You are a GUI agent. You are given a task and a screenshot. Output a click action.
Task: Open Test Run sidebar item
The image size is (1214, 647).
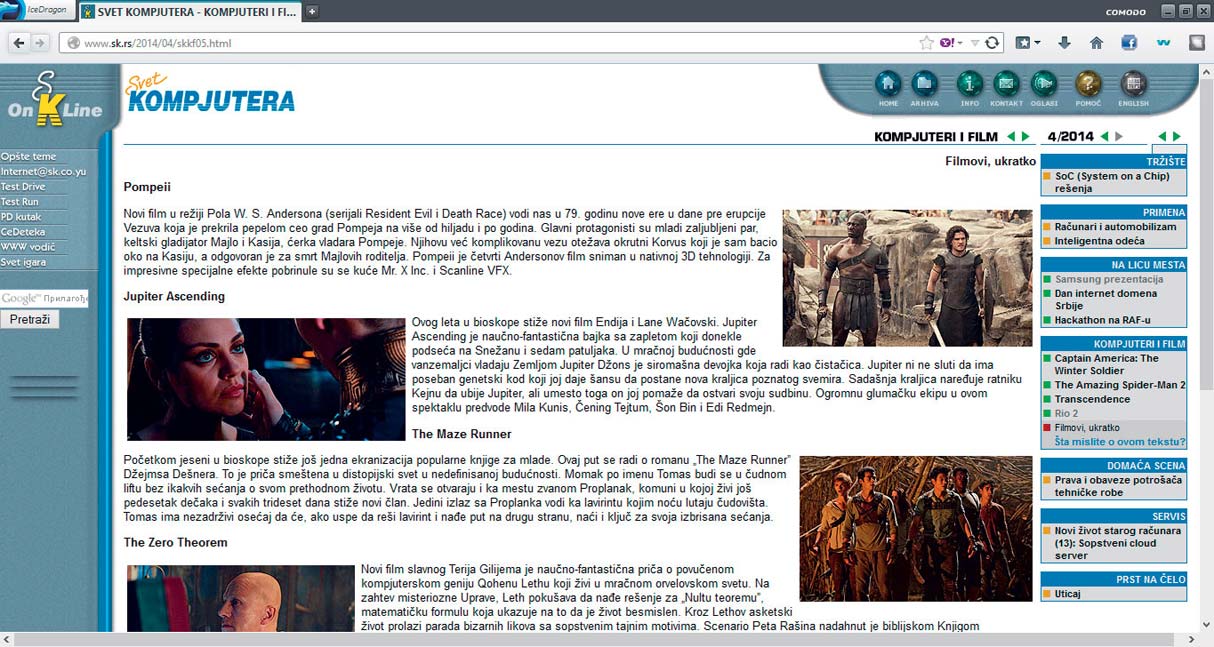(x=20, y=202)
